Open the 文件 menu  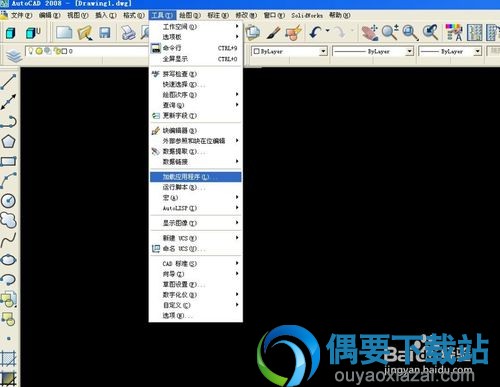(21, 15)
